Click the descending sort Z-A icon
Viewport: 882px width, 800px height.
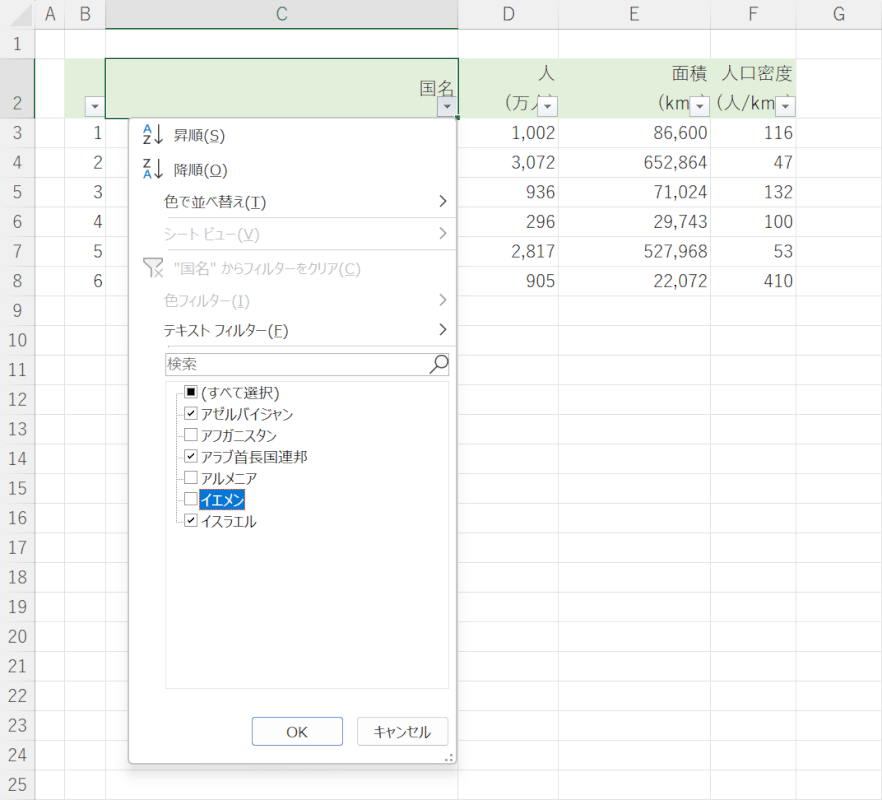(x=152, y=170)
